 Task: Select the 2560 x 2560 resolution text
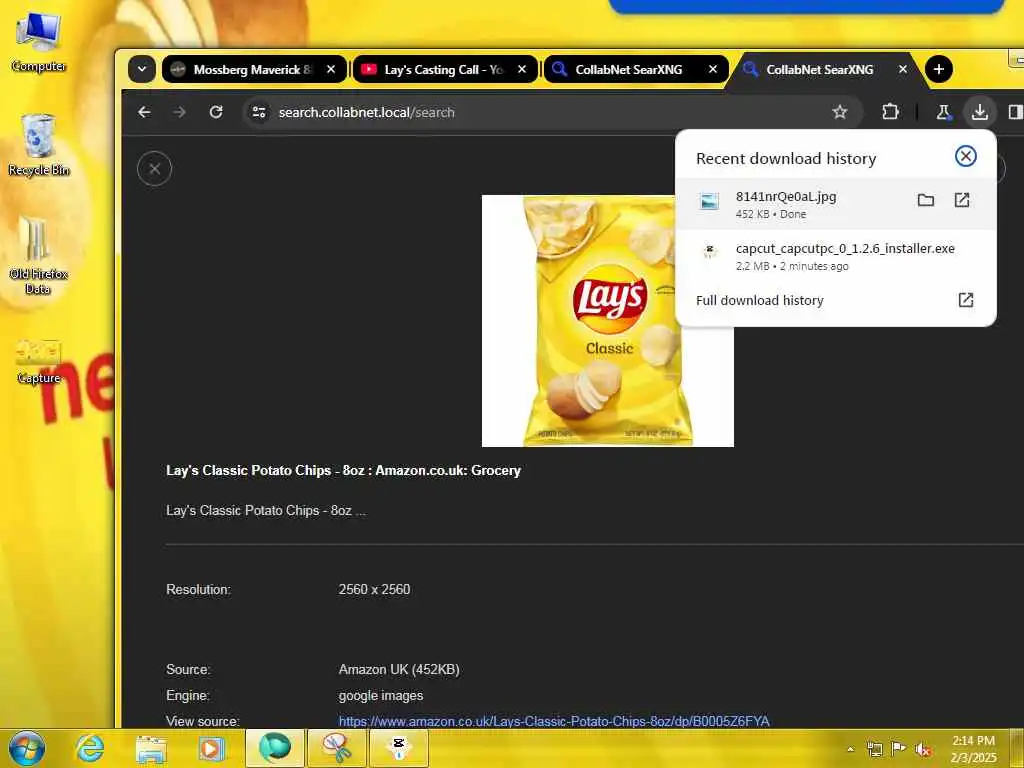(374, 589)
